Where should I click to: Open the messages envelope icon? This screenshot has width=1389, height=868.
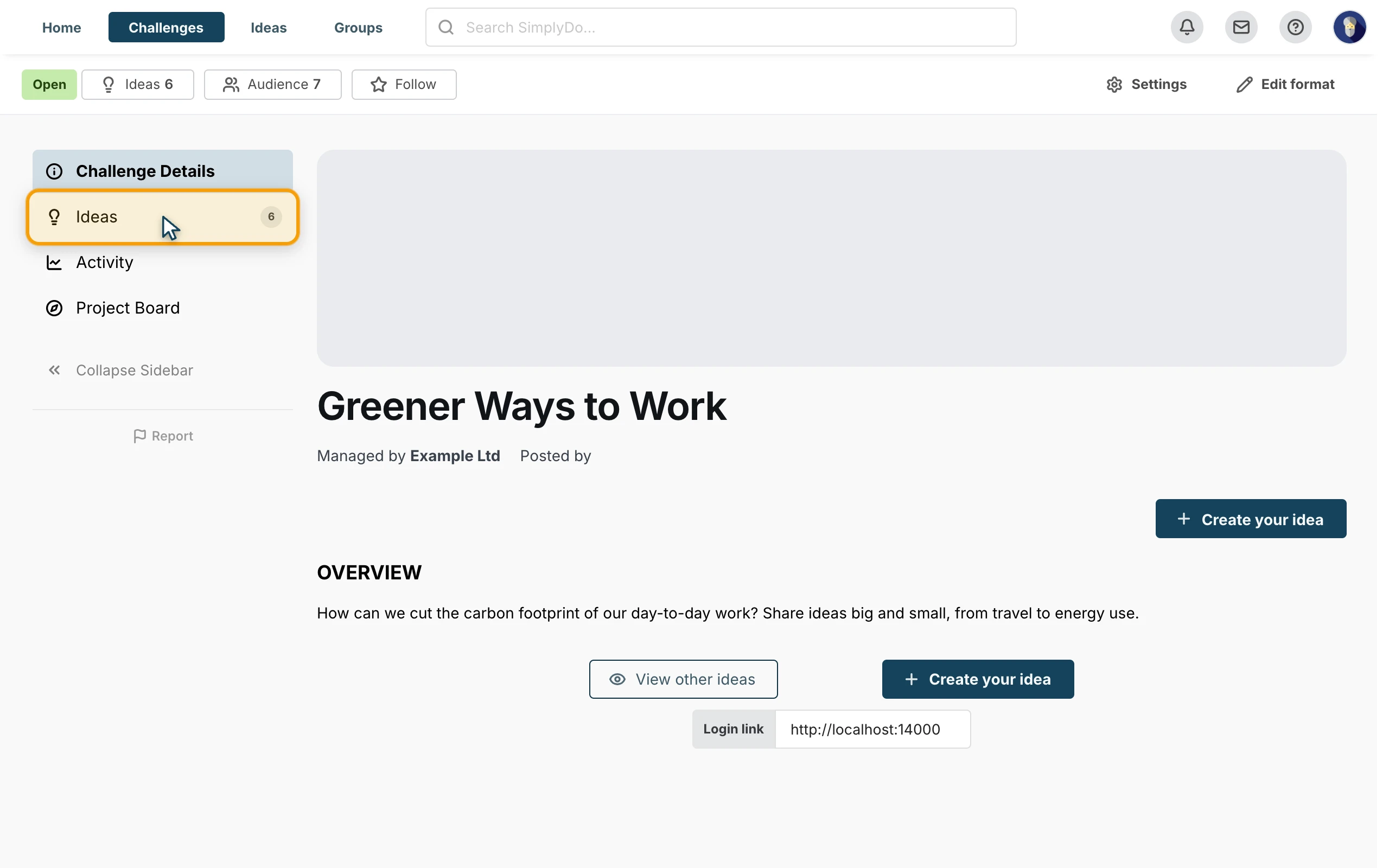[x=1240, y=27]
